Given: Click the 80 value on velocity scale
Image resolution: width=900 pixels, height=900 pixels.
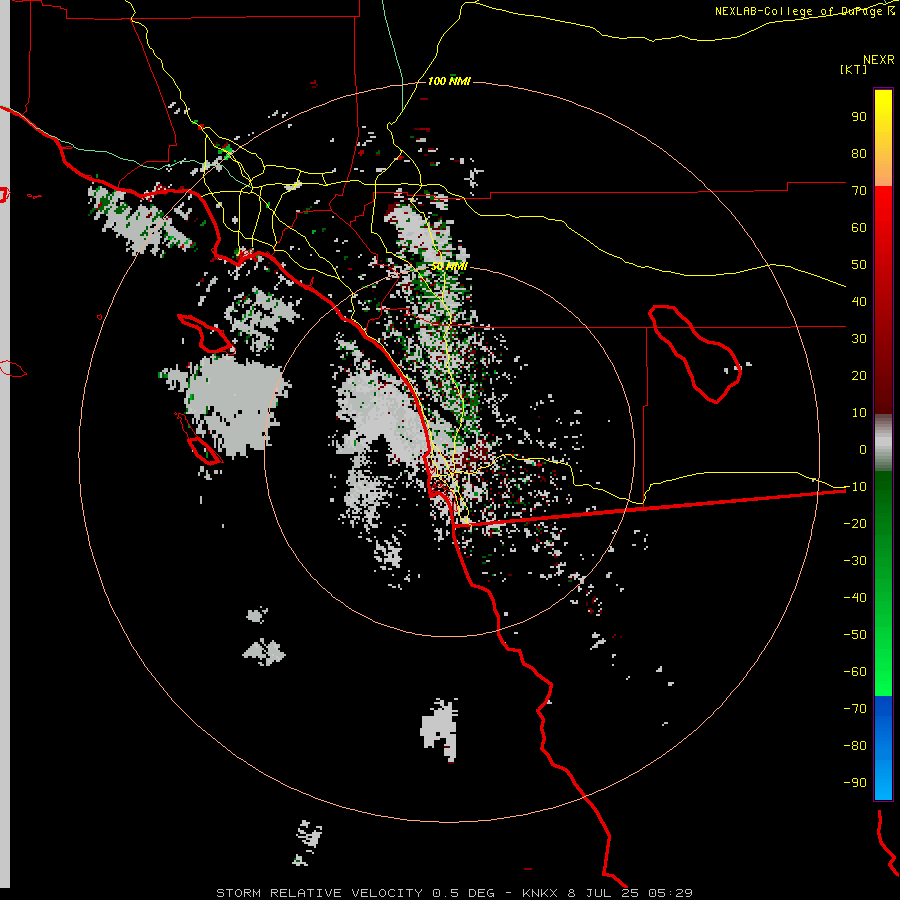Looking at the screenshot, I should pos(859,153).
